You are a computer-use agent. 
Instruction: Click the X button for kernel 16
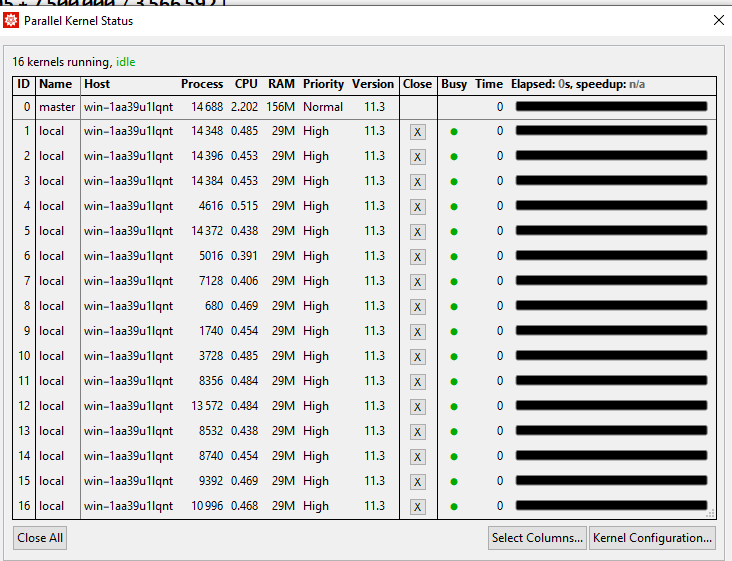[417, 507]
